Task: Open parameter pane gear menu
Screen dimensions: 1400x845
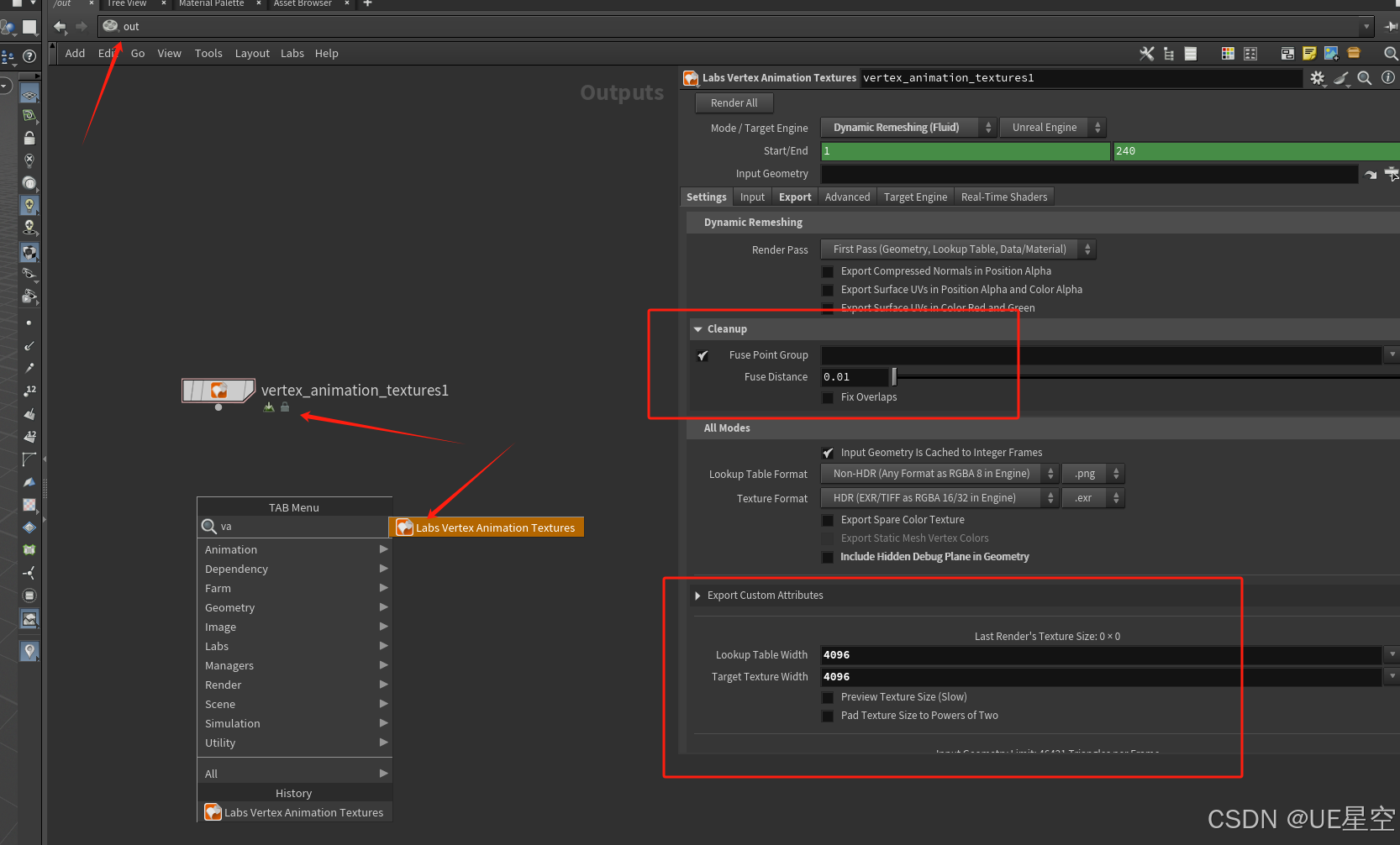Action: [x=1318, y=78]
